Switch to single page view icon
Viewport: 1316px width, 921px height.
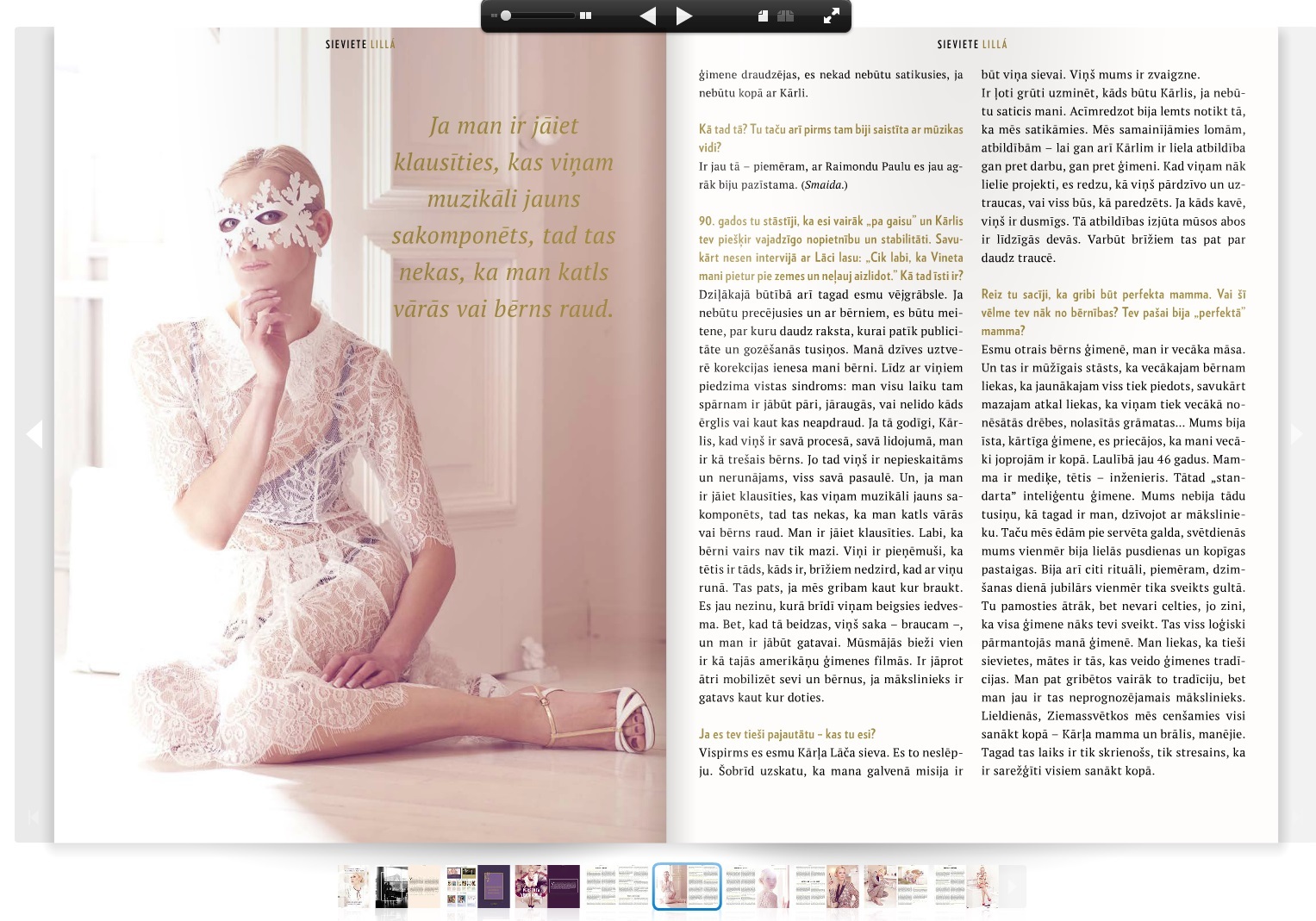[763, 16]
